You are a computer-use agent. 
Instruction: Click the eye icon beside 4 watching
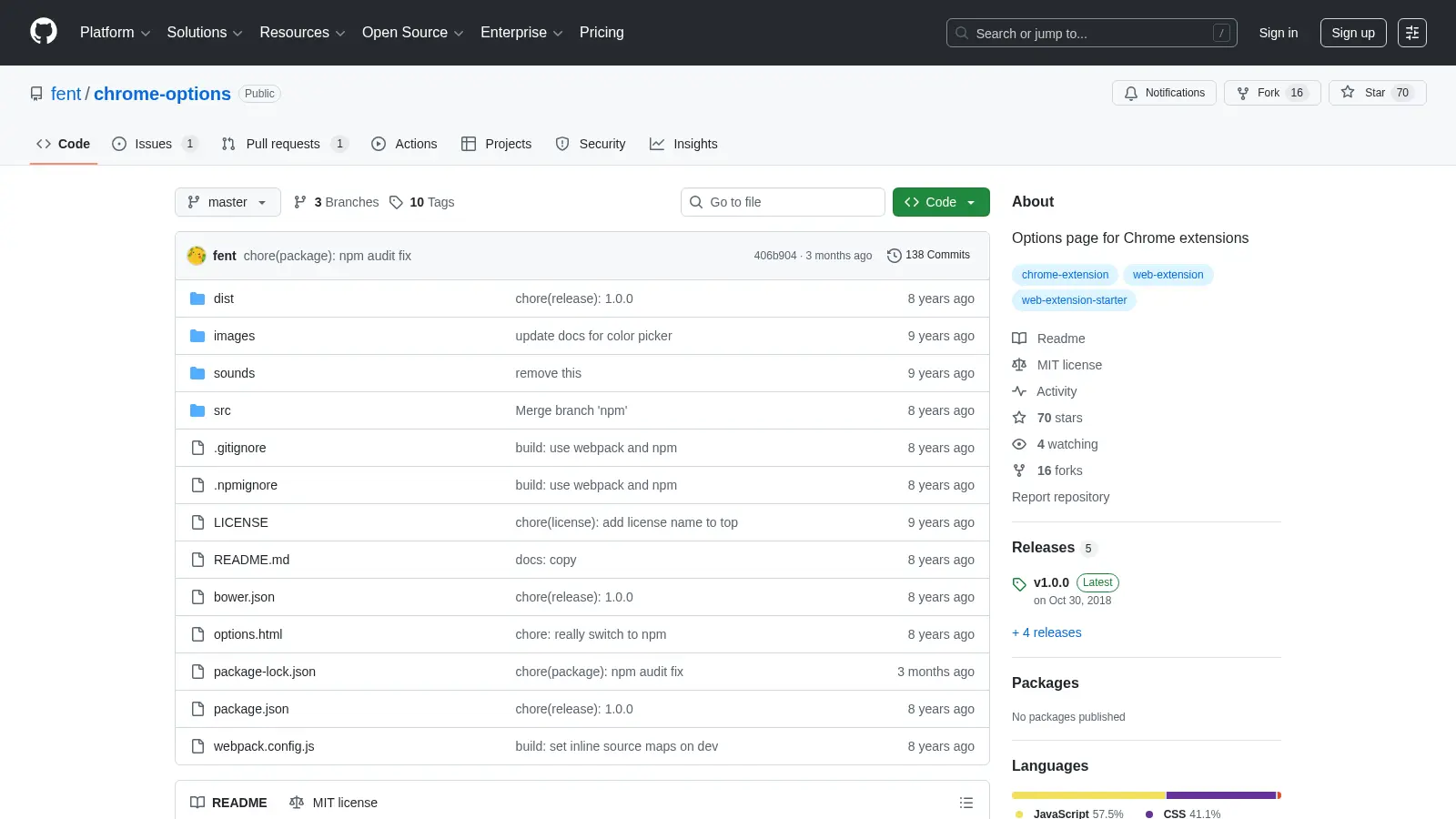pyautogui.click(x=1019, y=444)
